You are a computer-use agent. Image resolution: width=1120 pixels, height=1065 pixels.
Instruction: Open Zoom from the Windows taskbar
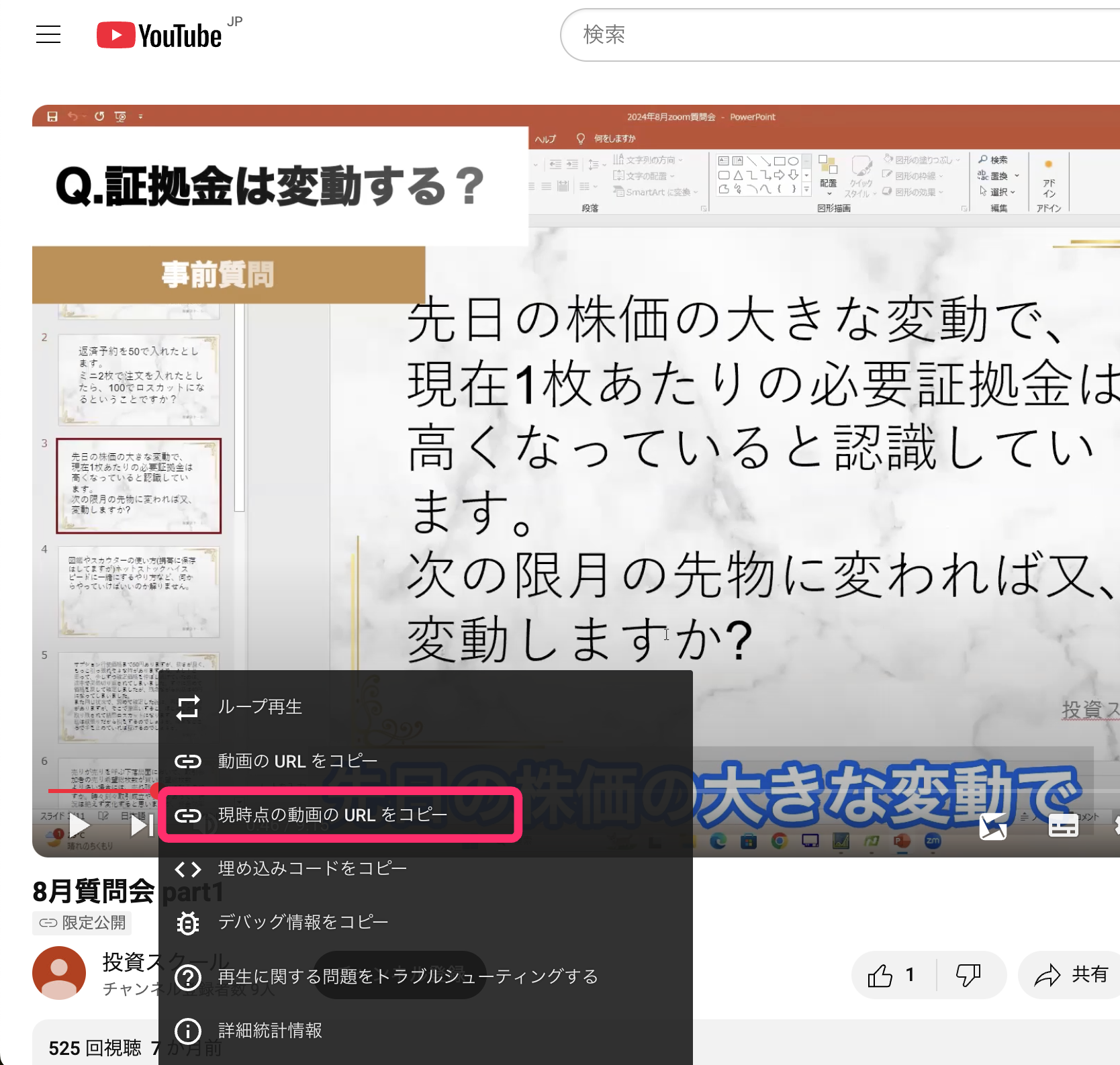tap(932, 841)
